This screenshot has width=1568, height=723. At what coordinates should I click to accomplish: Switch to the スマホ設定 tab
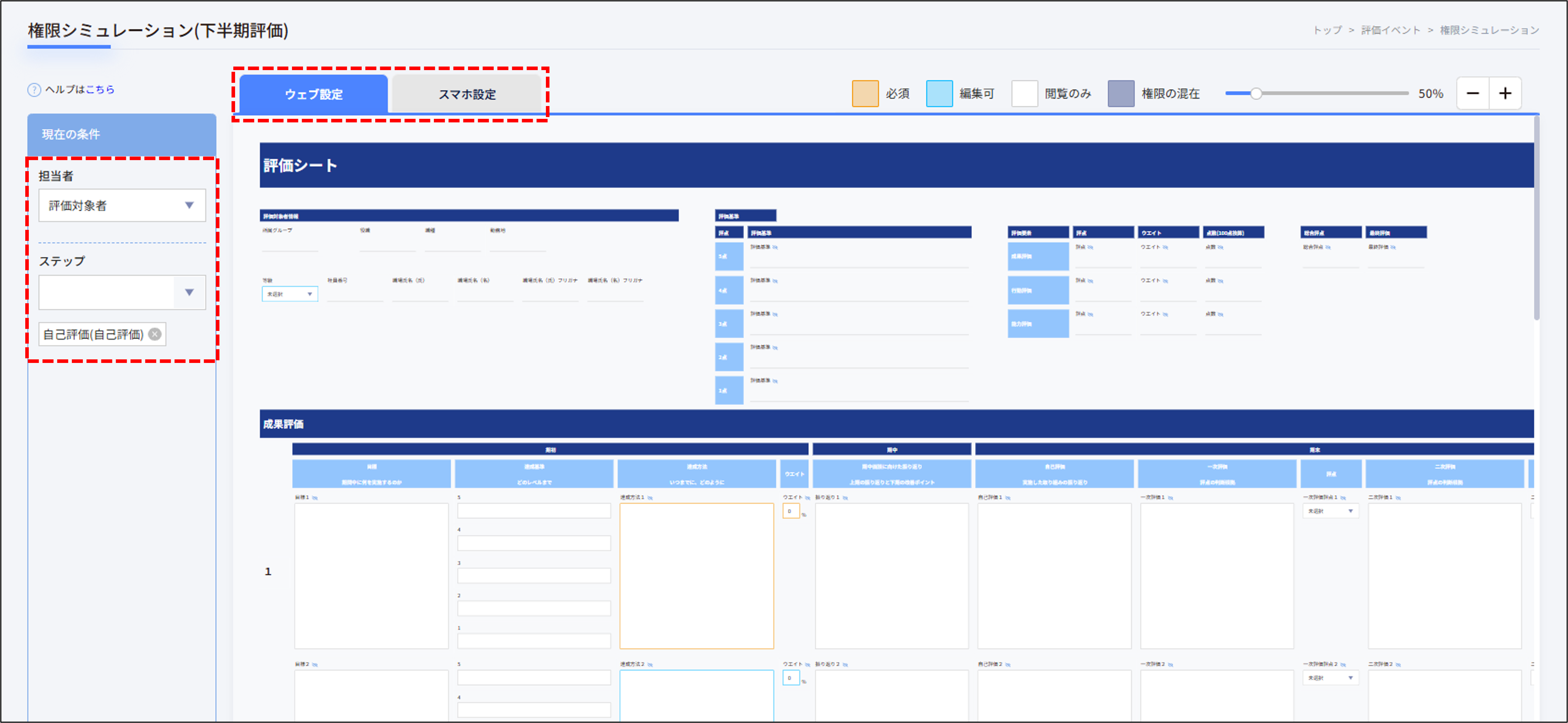point(467,94)
